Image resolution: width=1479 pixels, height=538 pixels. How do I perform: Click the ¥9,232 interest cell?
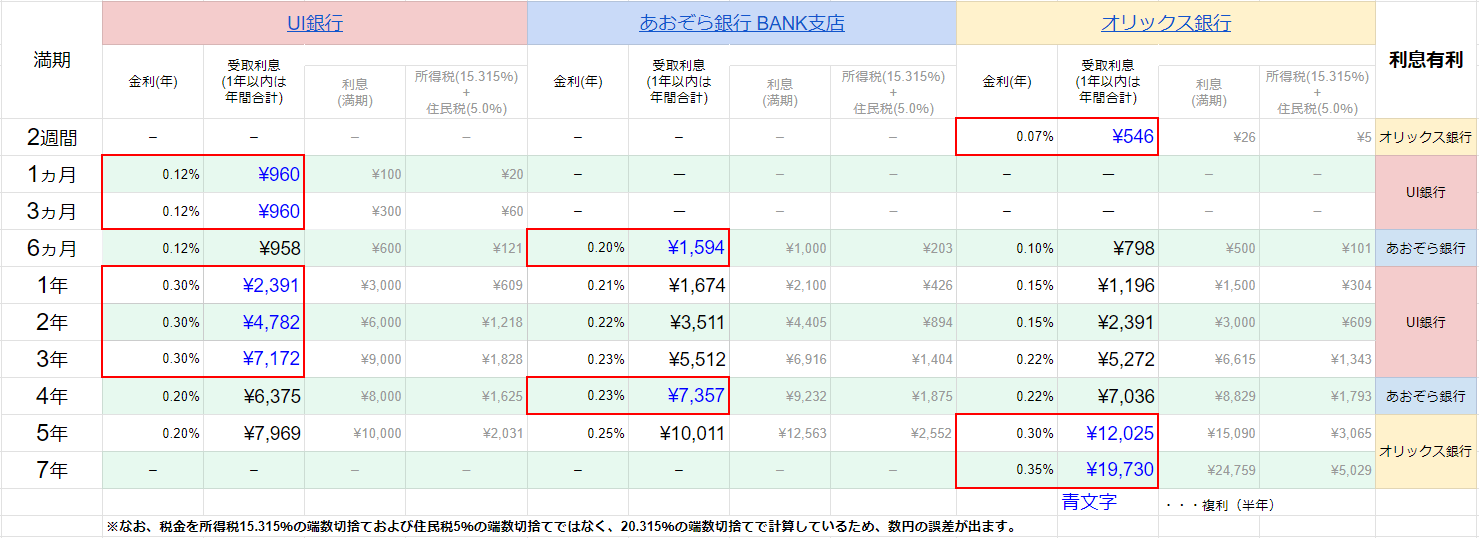click(x=780, y=396)
